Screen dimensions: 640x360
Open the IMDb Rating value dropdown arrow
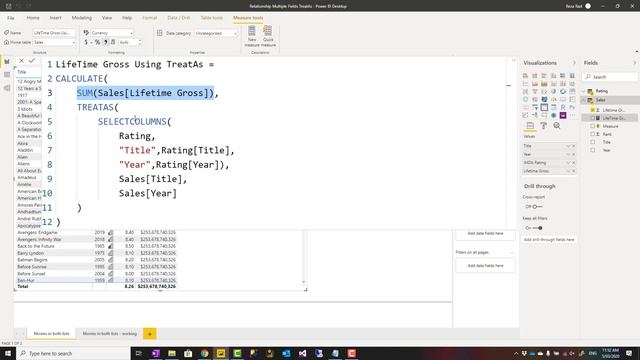pos(568,162)
